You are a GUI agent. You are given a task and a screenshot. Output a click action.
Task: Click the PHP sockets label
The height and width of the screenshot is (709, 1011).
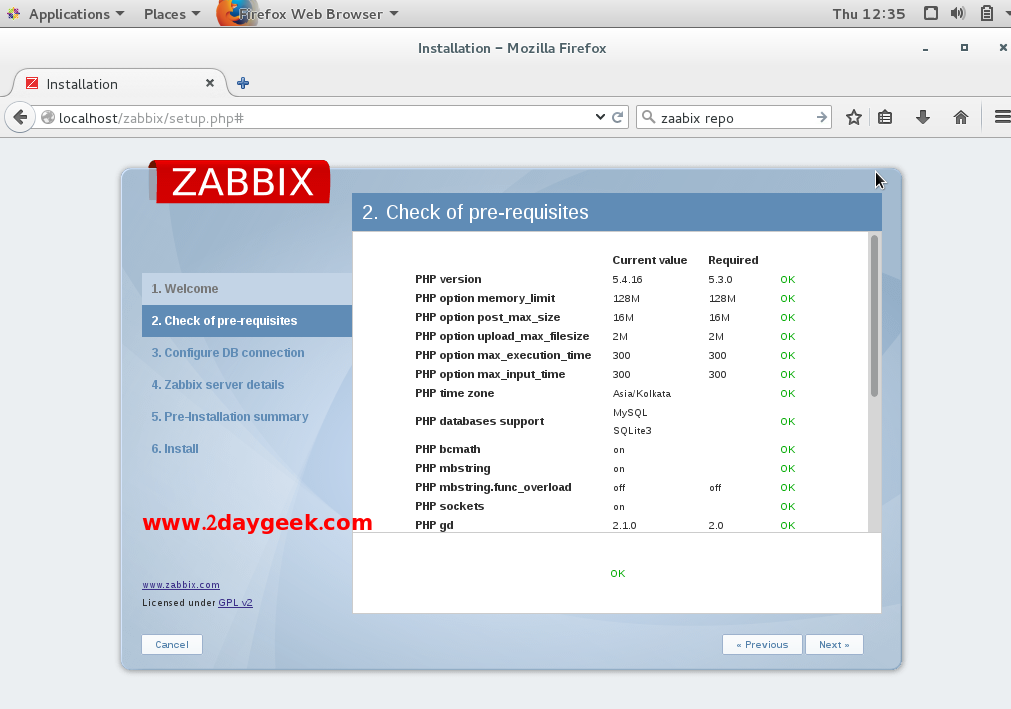449,507
